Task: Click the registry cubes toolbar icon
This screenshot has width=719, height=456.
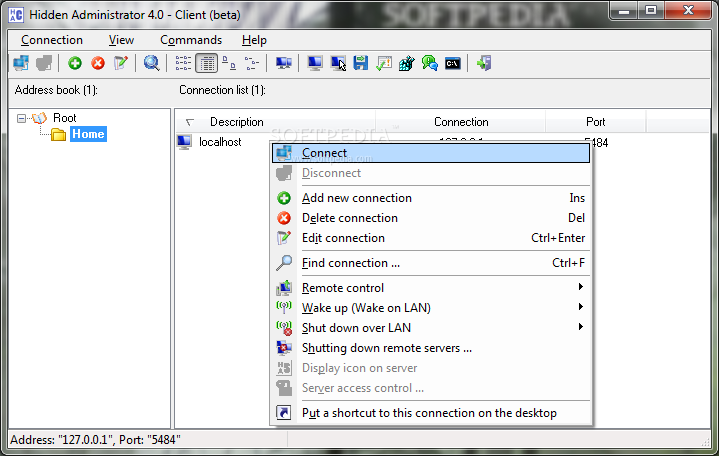Action: pyautogui.click(x=407, y=63)
